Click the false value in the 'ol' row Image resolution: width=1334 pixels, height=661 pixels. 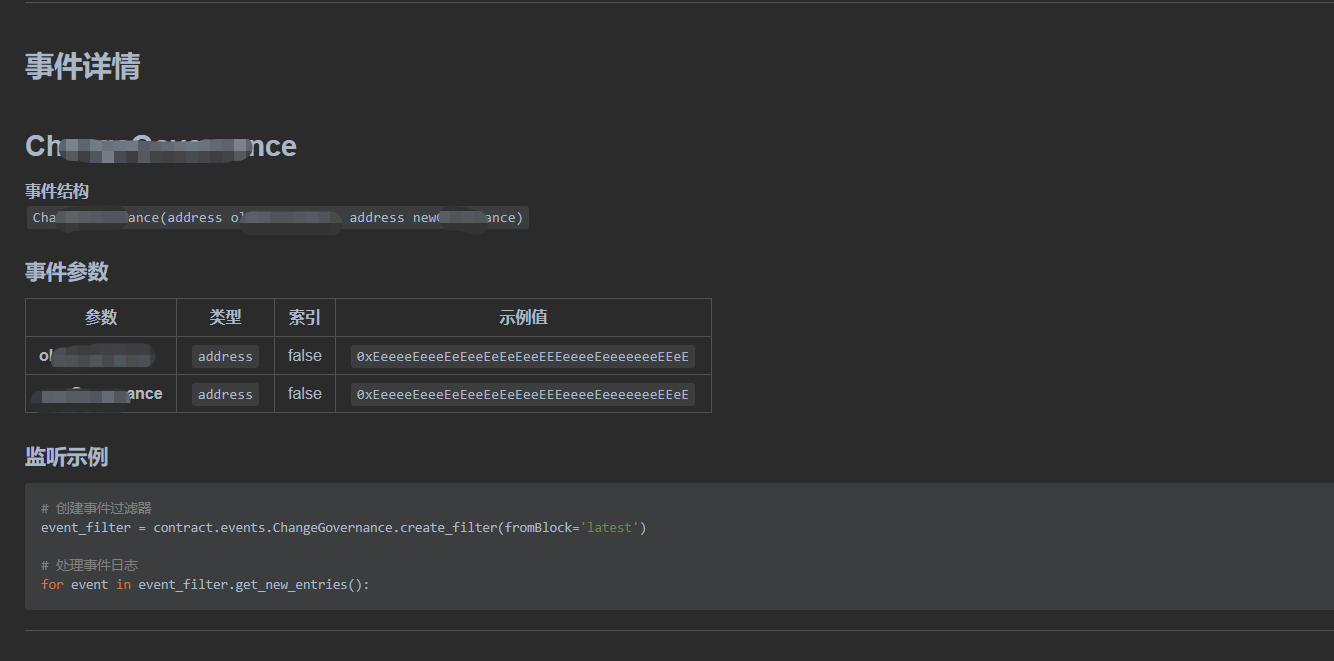(305, 356)
